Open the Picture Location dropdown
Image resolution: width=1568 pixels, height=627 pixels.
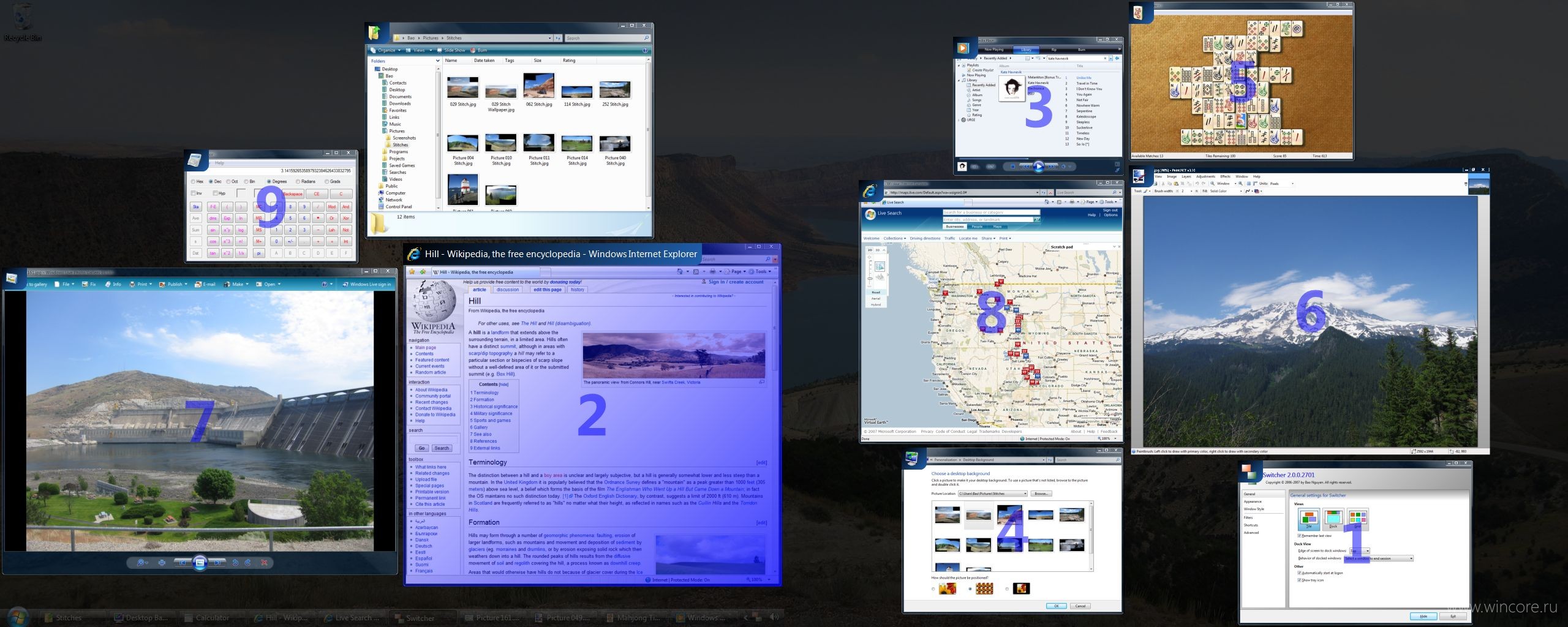992,494
